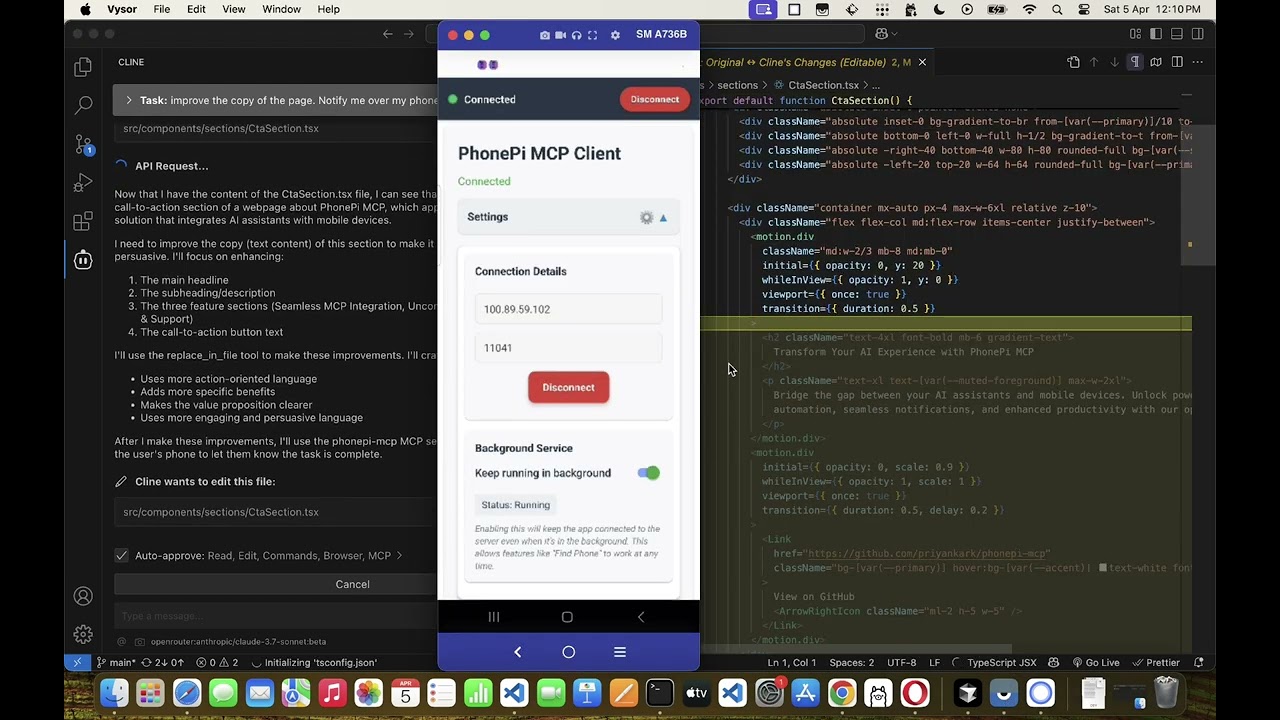
Task: Open Run and Debug view
Action: coord(83,183)
